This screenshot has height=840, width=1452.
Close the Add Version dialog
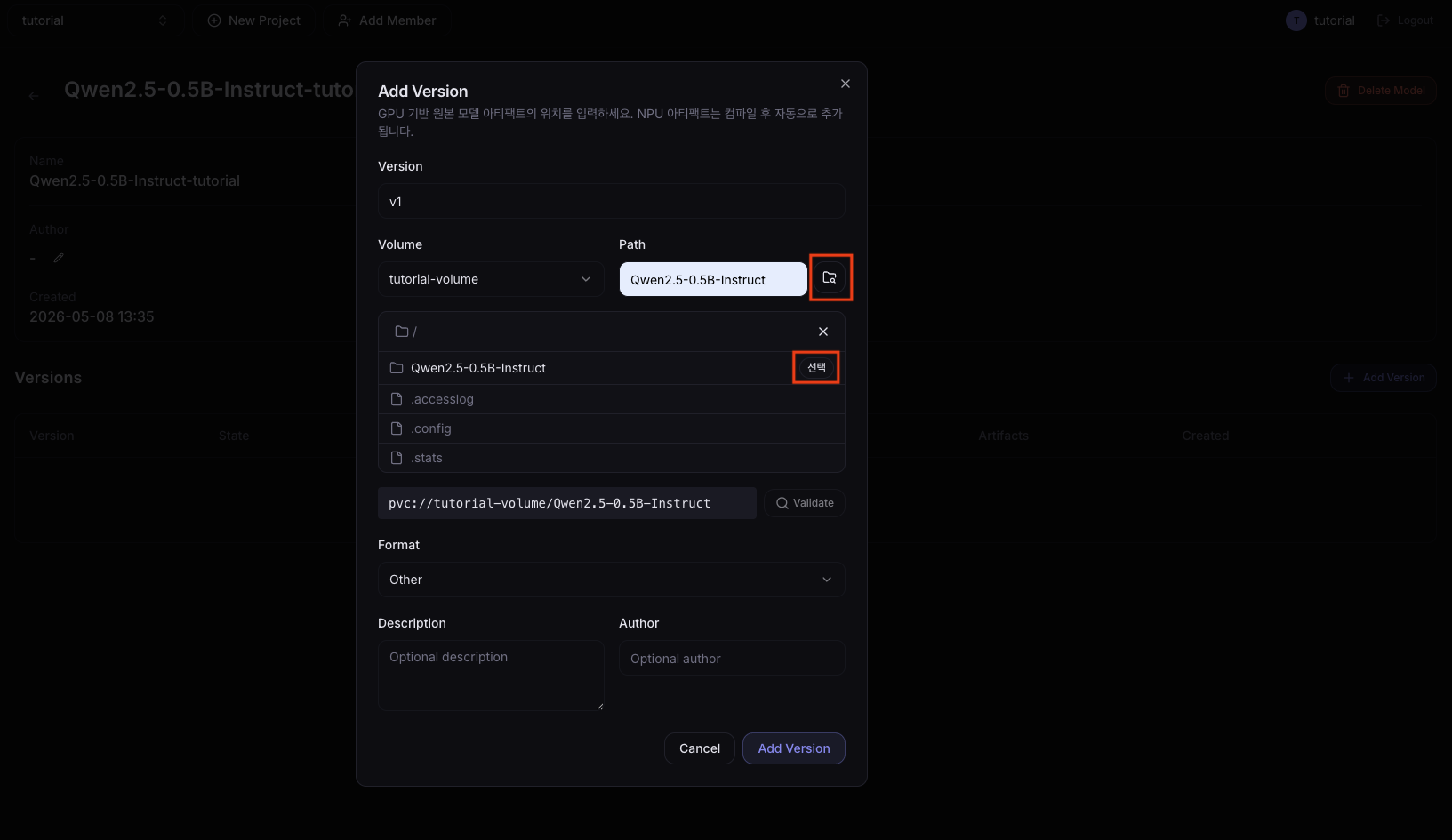(x=846, y=84)
